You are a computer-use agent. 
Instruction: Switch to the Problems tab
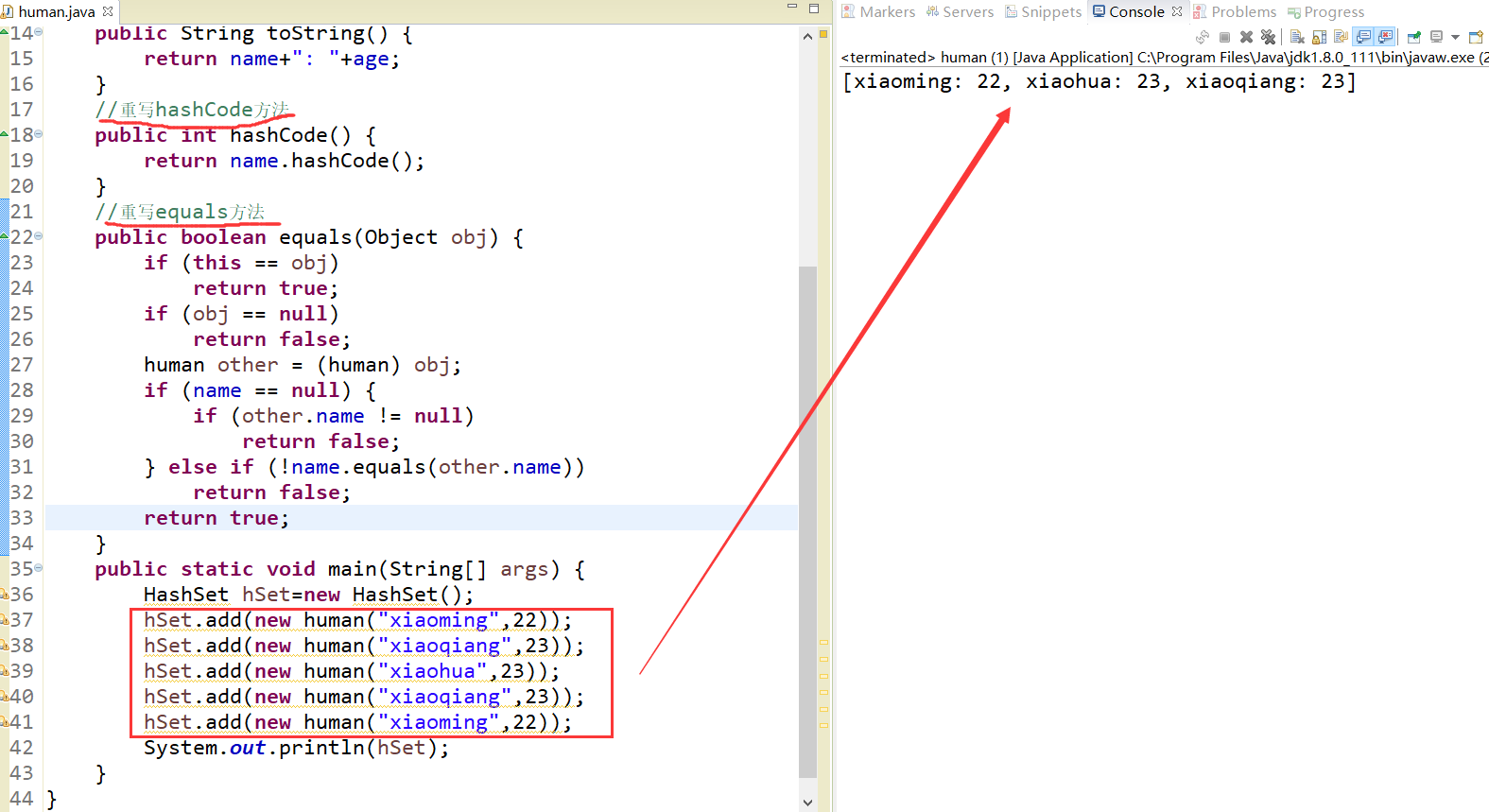click(1242, 11)
